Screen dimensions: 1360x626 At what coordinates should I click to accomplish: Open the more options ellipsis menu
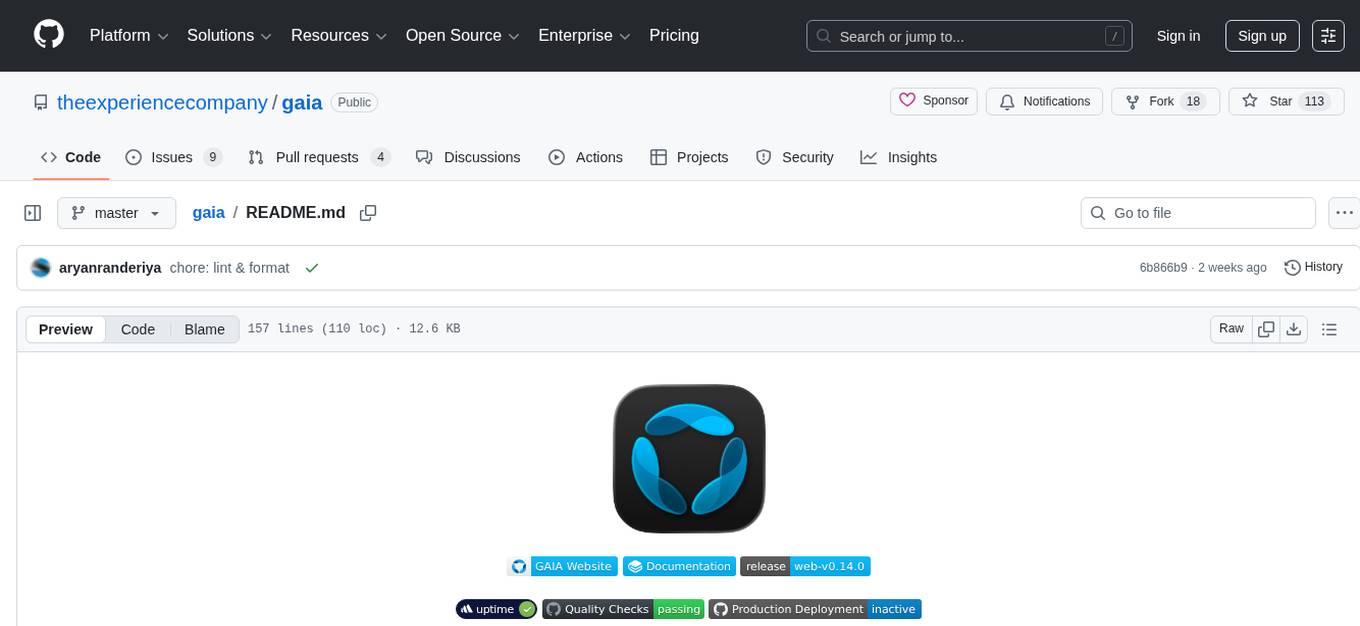click(x=1344, y=212)
